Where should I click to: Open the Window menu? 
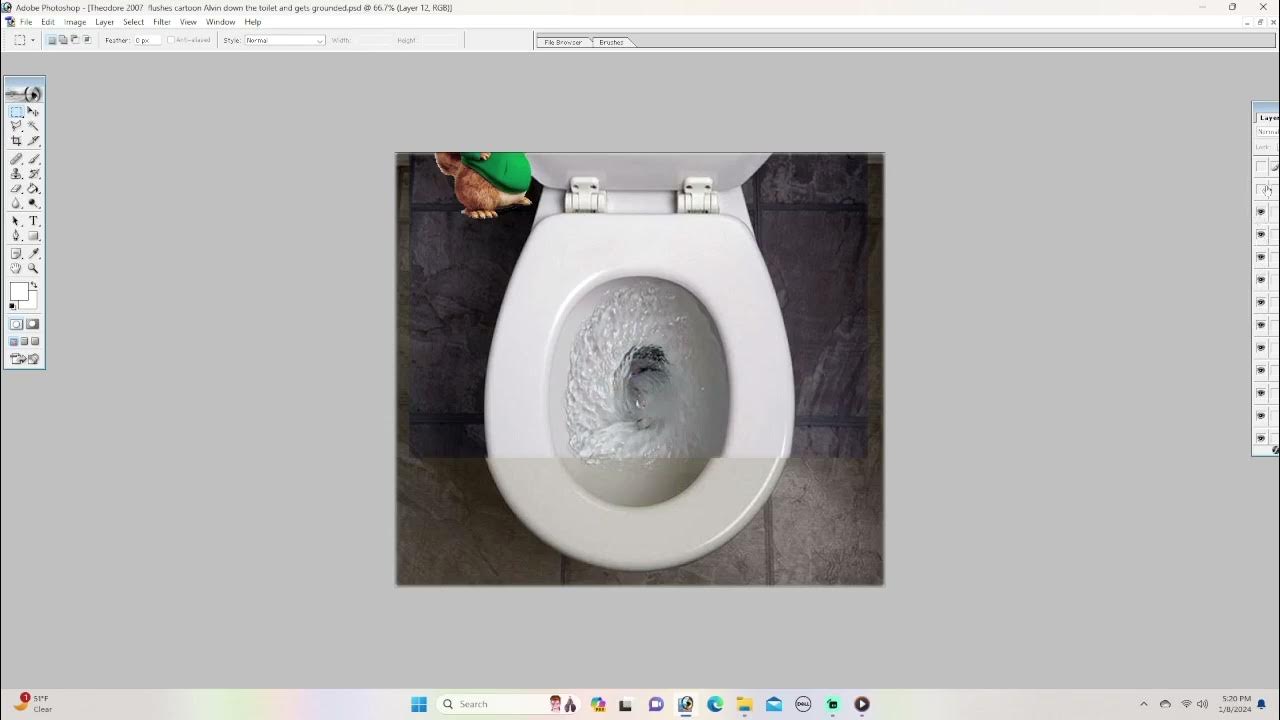tap(221, 22)
